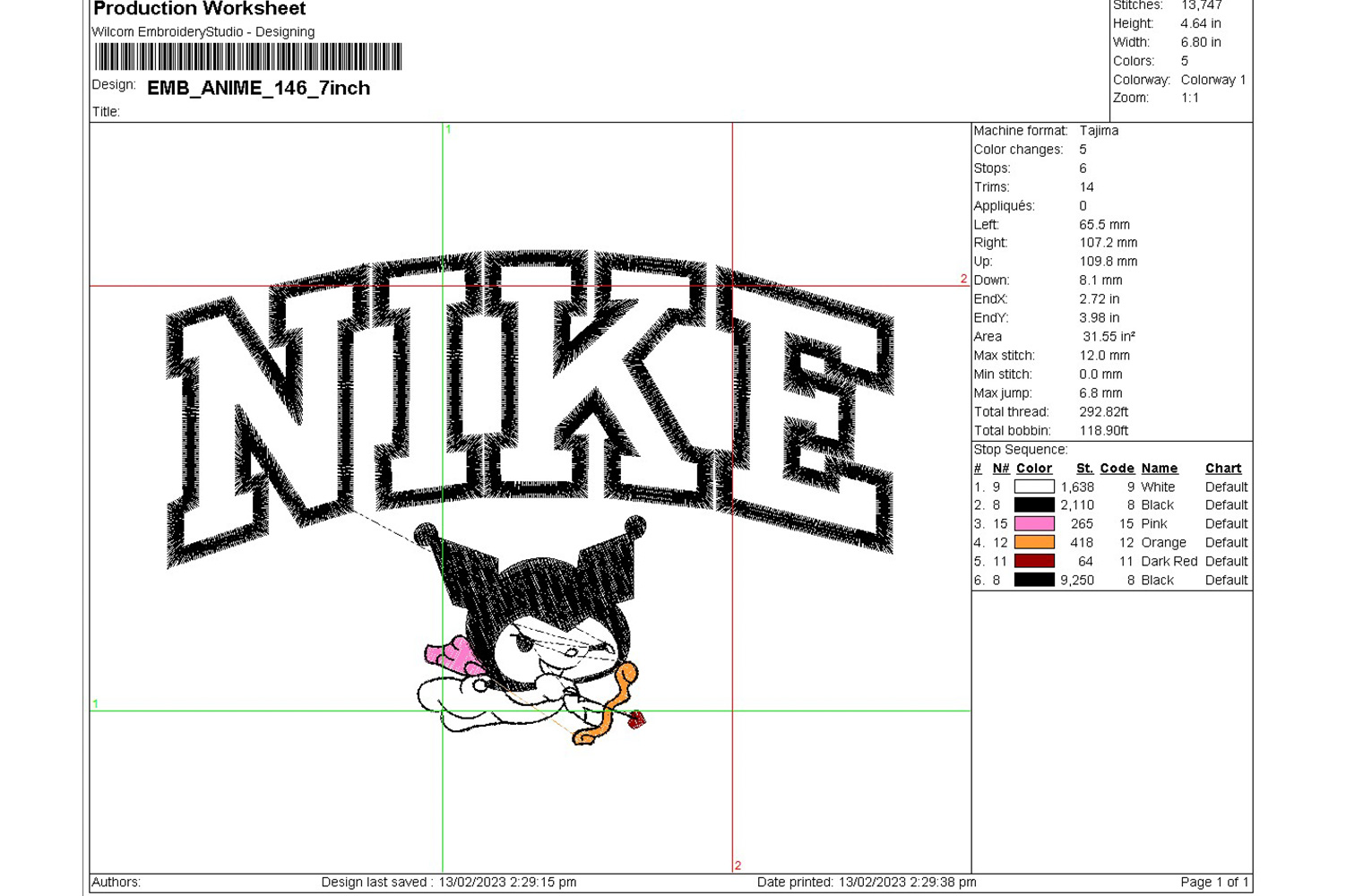
Task: Click the Kuromi cupid character artwork
Action: [531, 632]
